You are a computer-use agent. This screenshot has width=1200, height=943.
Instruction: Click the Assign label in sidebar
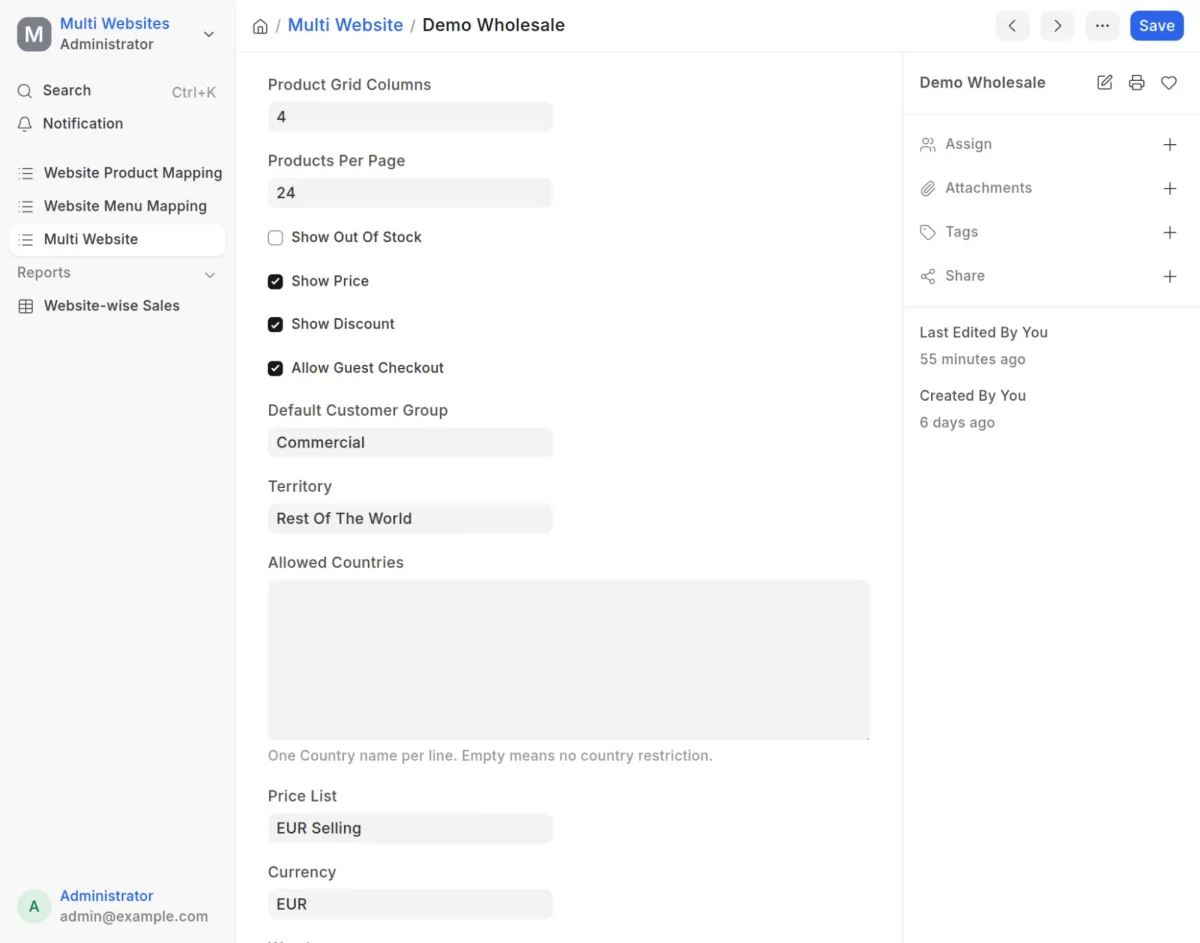pos(968,144)
